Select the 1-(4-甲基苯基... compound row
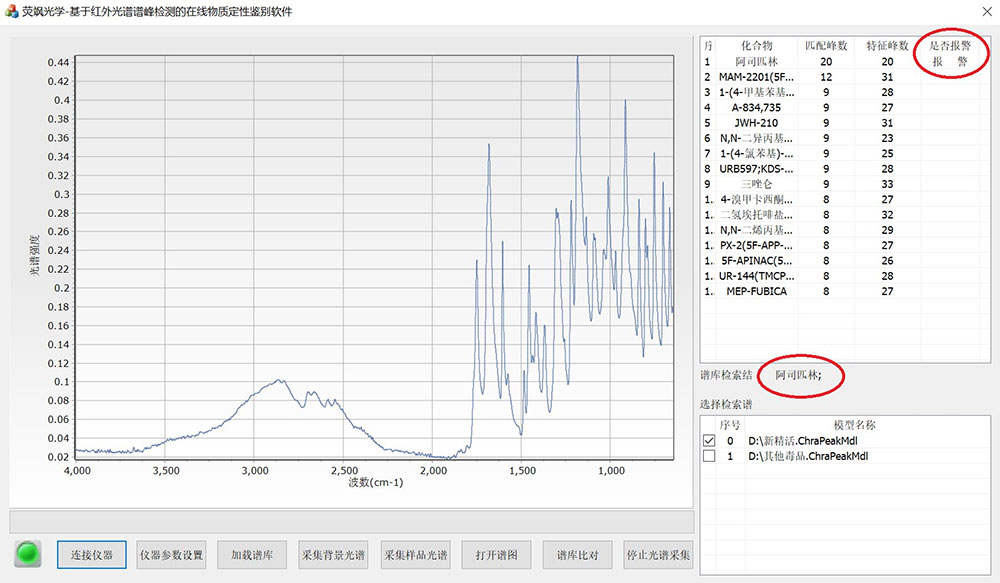Viewport: 1000px width, 583px height. [845, 92]
